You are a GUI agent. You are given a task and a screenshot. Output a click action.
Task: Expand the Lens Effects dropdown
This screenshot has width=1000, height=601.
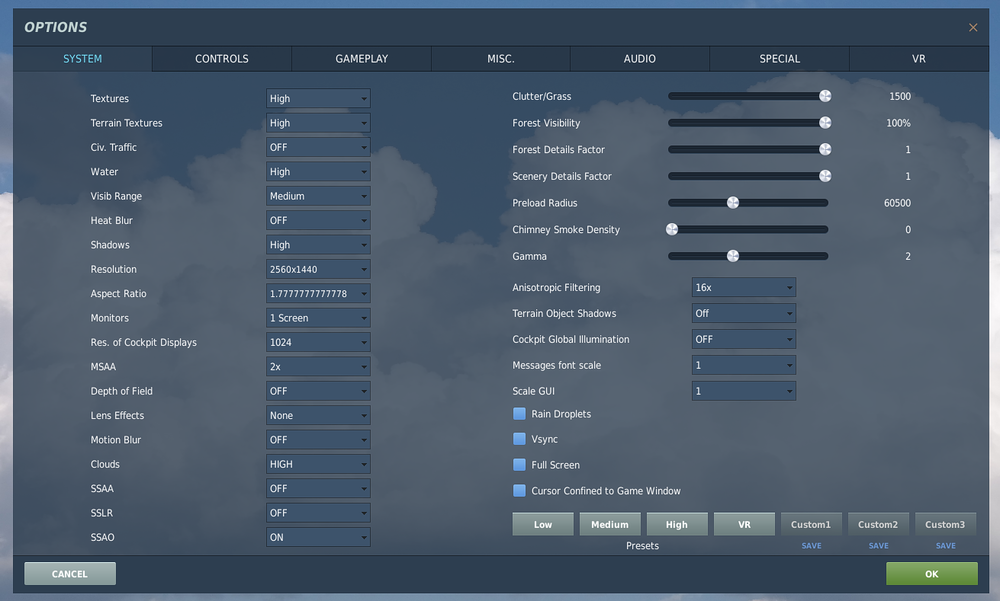(x=318, y=415)
